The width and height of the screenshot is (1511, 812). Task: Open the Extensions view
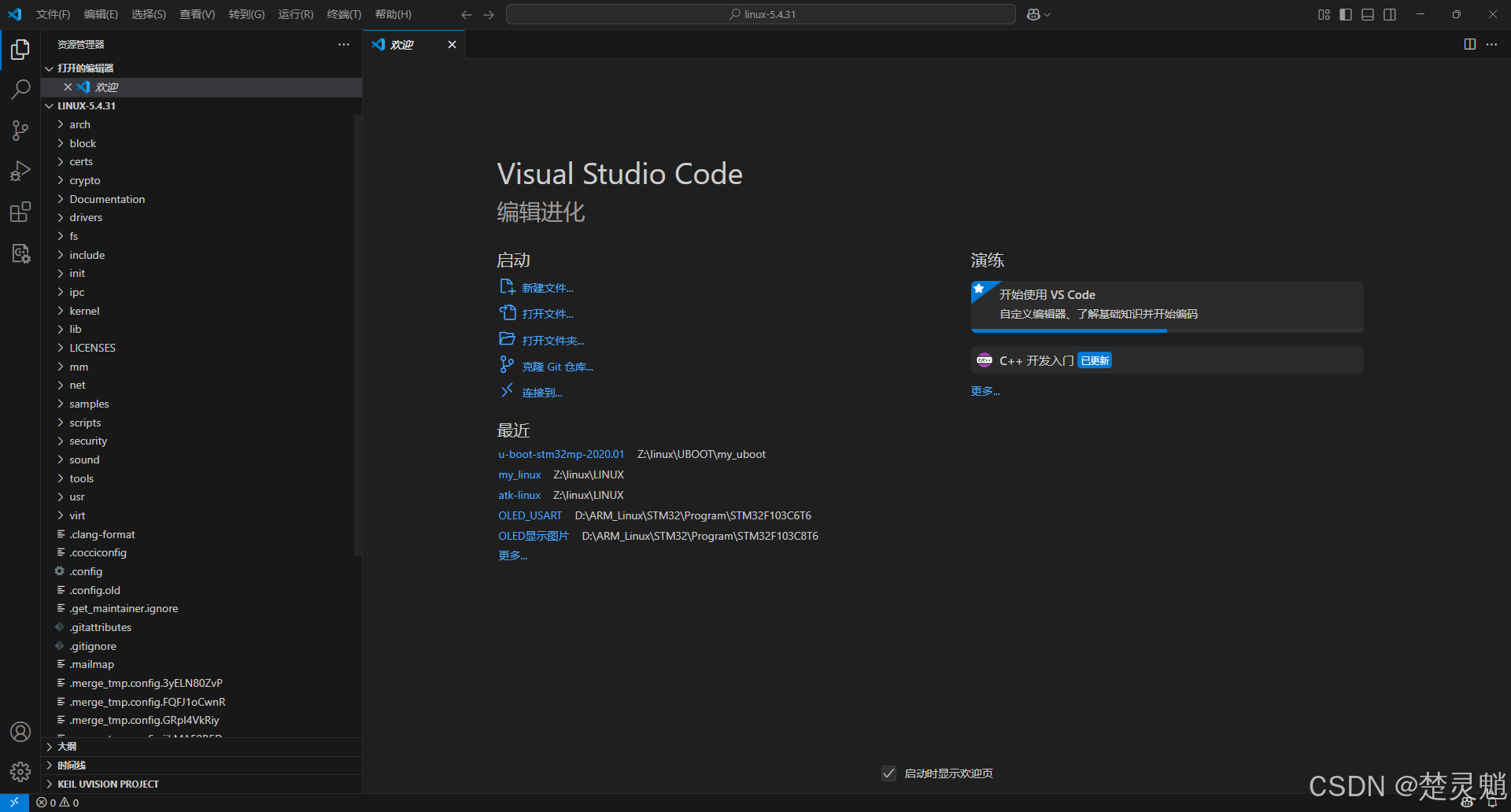click(20, 212)
